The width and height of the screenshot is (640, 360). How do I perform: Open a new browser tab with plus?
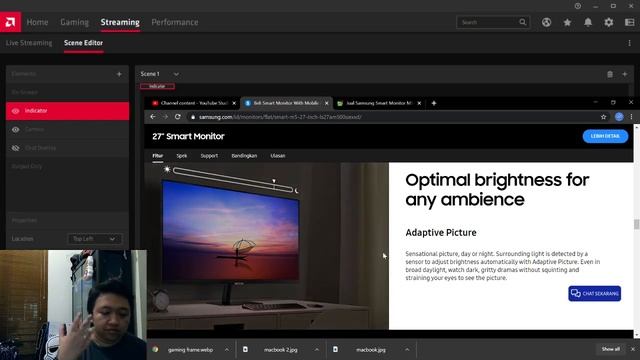(434, 103)
